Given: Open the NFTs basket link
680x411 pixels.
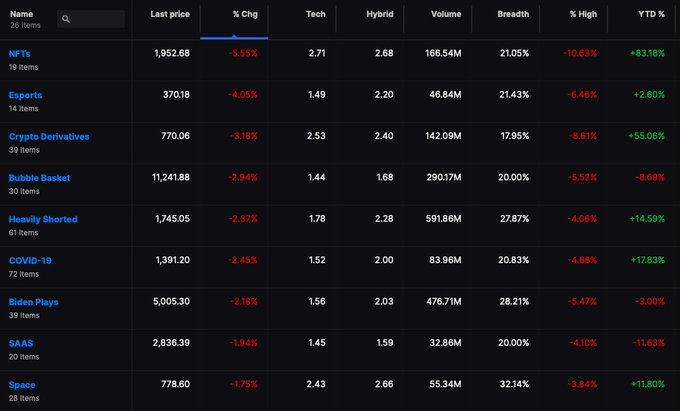Looking at the screenshot, I should [x=20, y=54].
